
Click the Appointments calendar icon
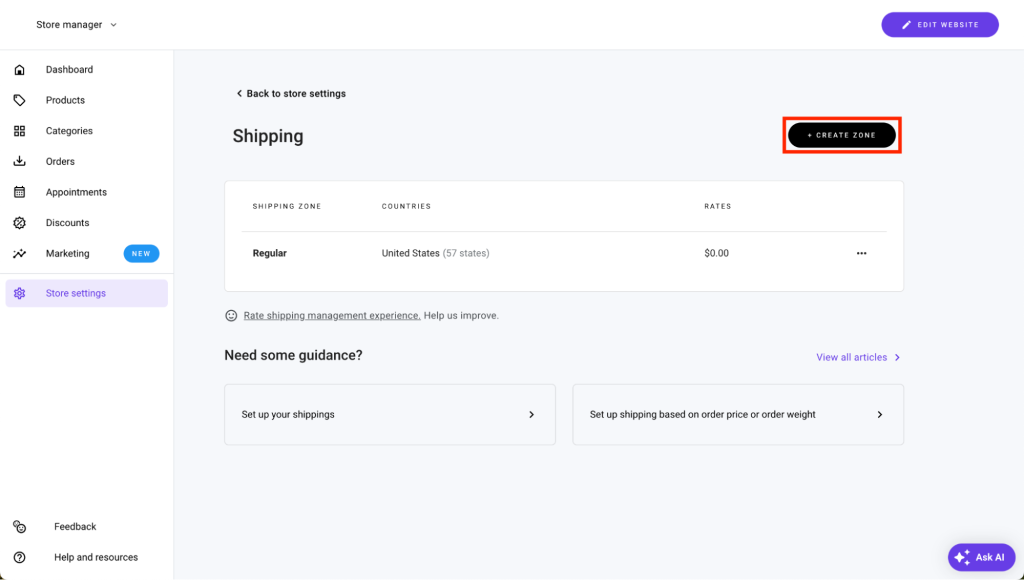[x=19, y=192]
